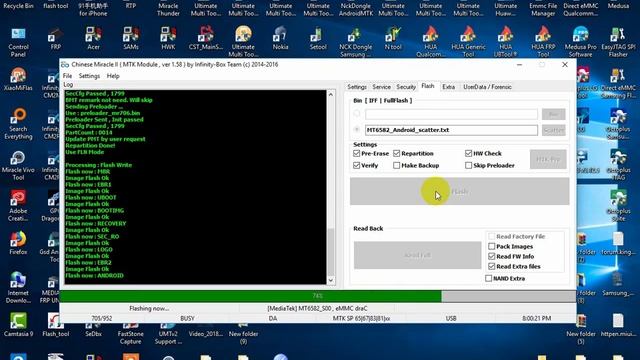The image size is (640, 360).
Task: Open the SeDbx desktop shortcut
Action: click(93, 329)
